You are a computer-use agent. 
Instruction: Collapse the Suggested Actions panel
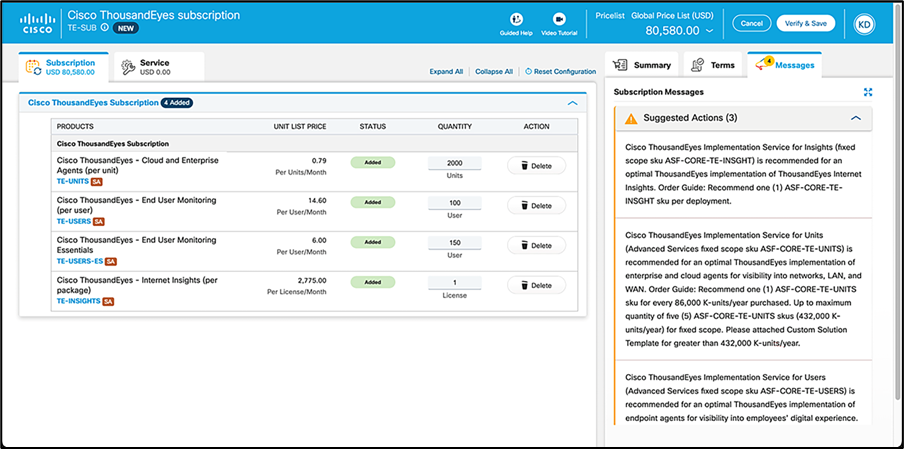pos(856,118)
